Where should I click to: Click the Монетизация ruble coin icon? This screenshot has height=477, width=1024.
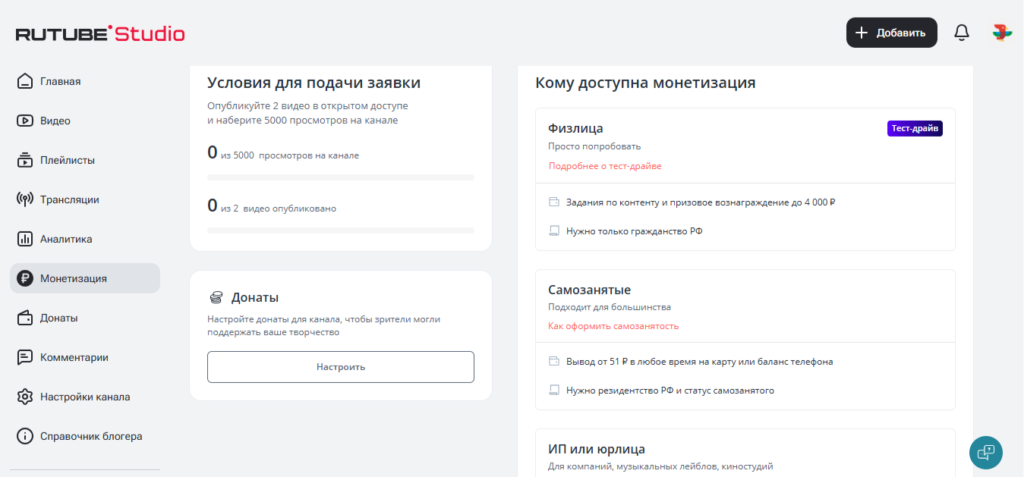click(25, 278)
